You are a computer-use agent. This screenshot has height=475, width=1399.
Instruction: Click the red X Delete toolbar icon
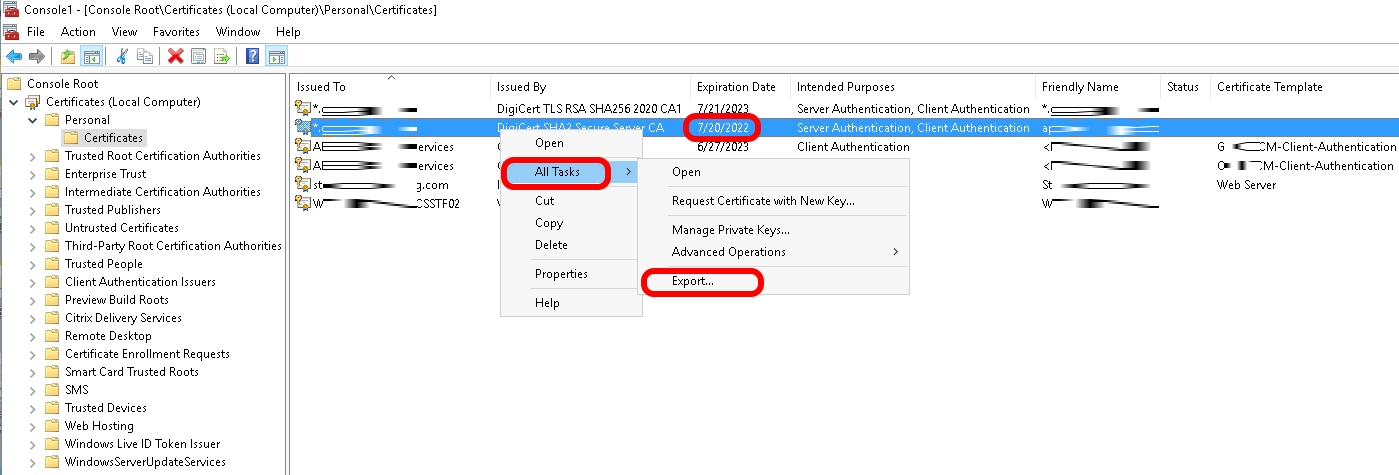pyautogui.click(x=176, y=57)
